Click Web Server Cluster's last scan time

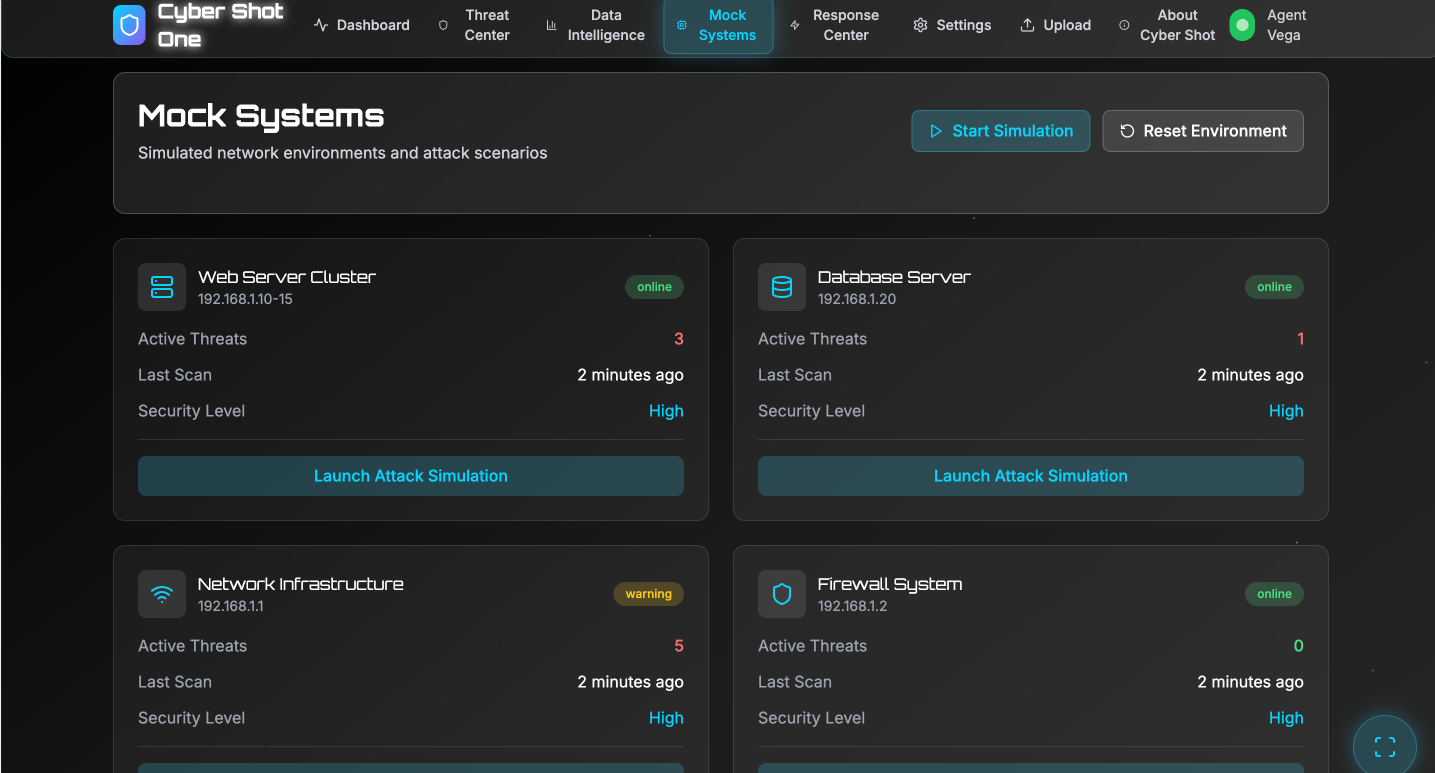631,375
